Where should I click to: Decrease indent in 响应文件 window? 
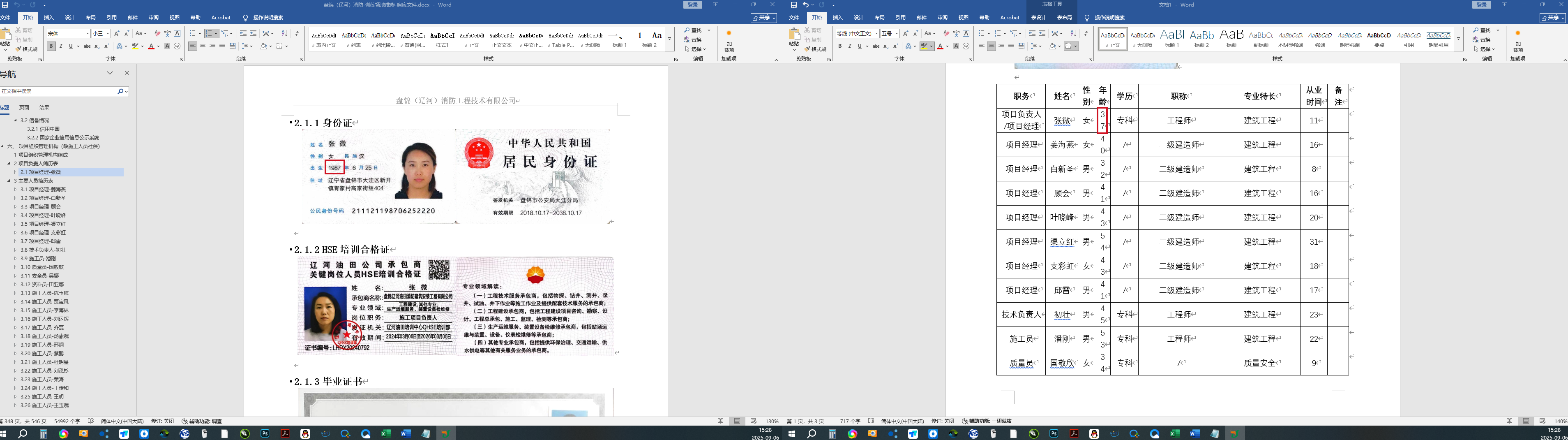click(x=244, y=34)
